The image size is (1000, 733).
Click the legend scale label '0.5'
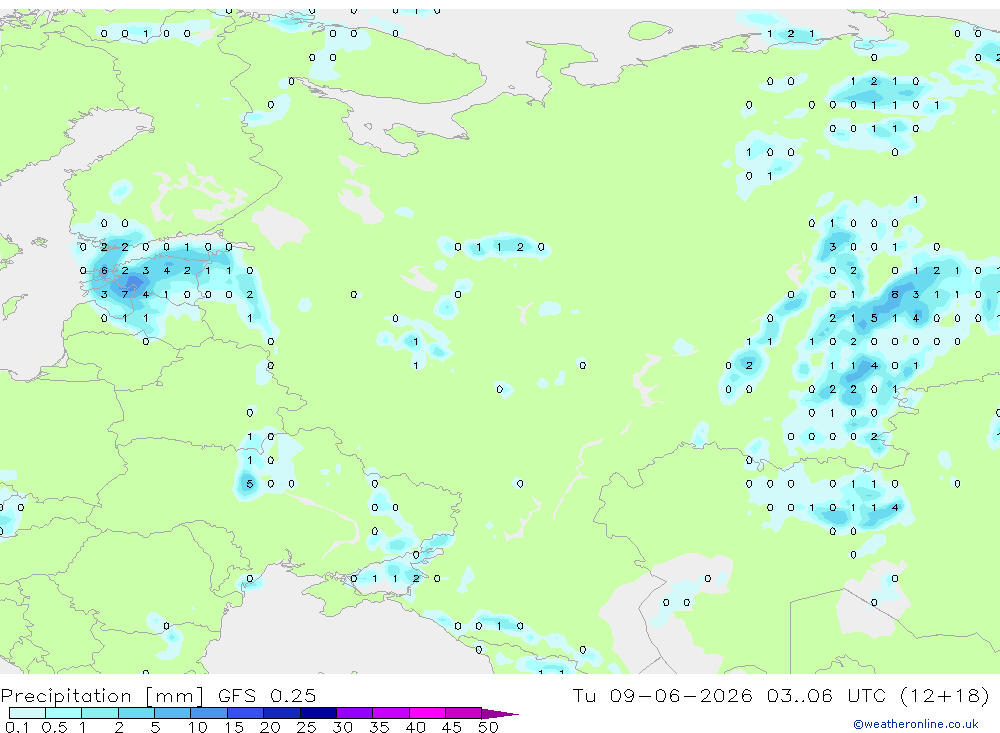[x=54, y=727]
